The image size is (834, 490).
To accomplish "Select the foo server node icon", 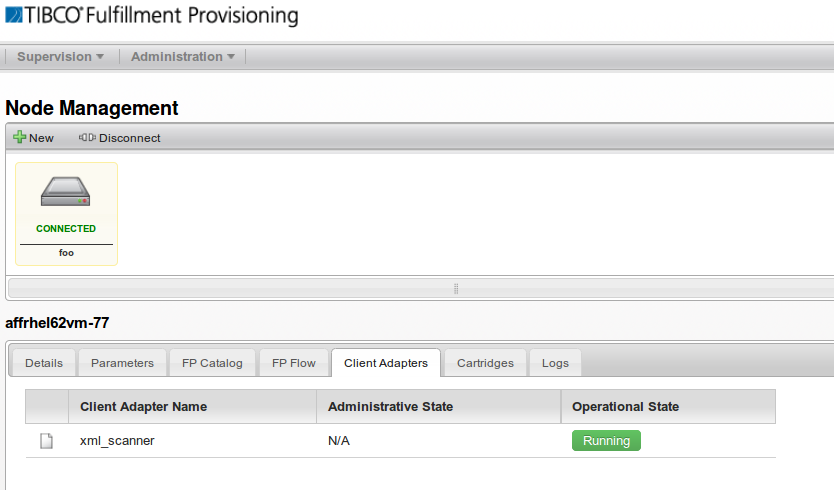I will [65, 192].
